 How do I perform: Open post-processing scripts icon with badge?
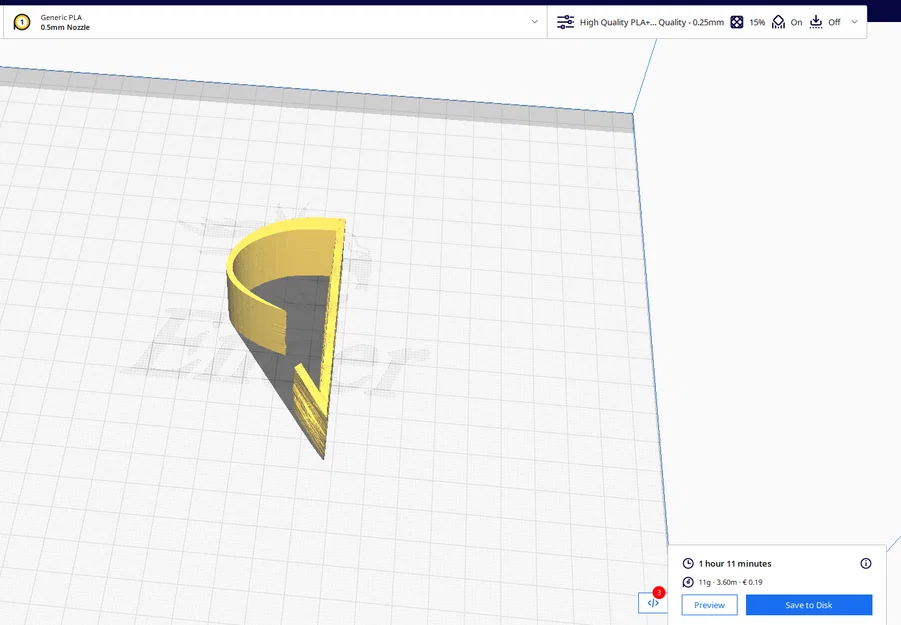[653, 603]
